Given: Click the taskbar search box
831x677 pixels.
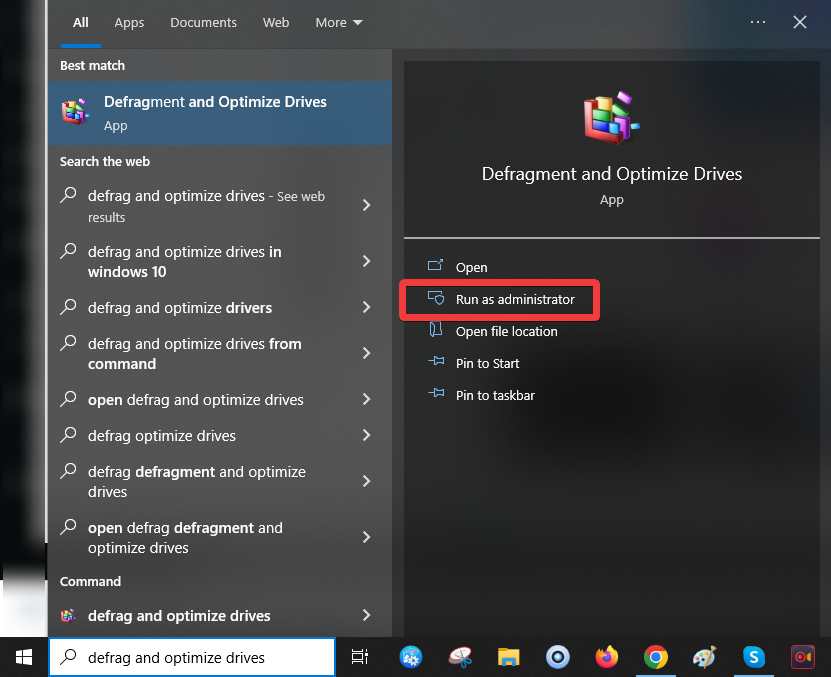Looking at the screenshot, I should [x=192, y=657].
